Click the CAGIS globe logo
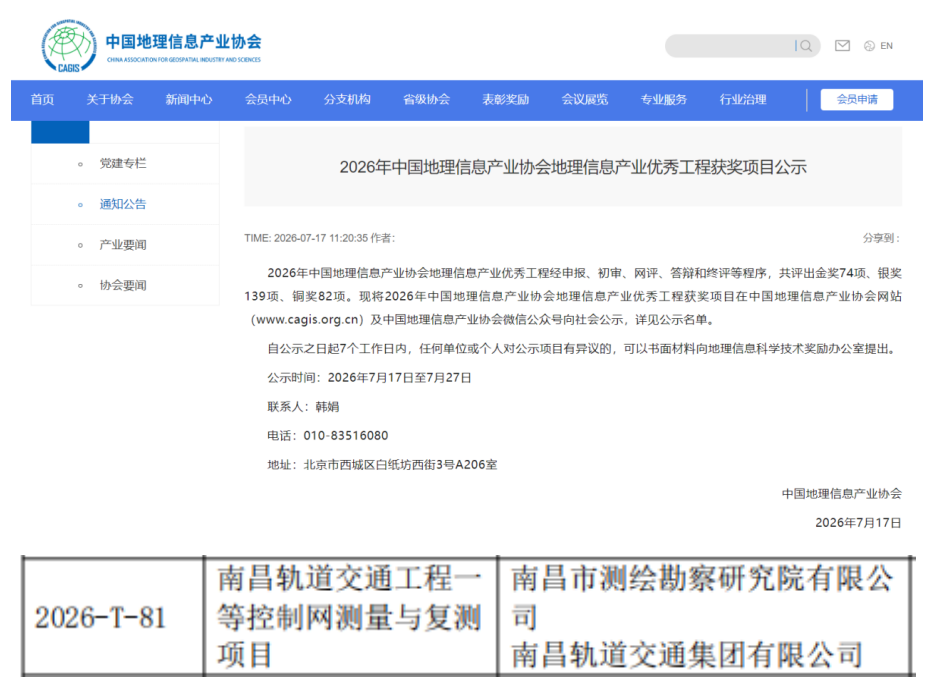 (x=69, y=46)
